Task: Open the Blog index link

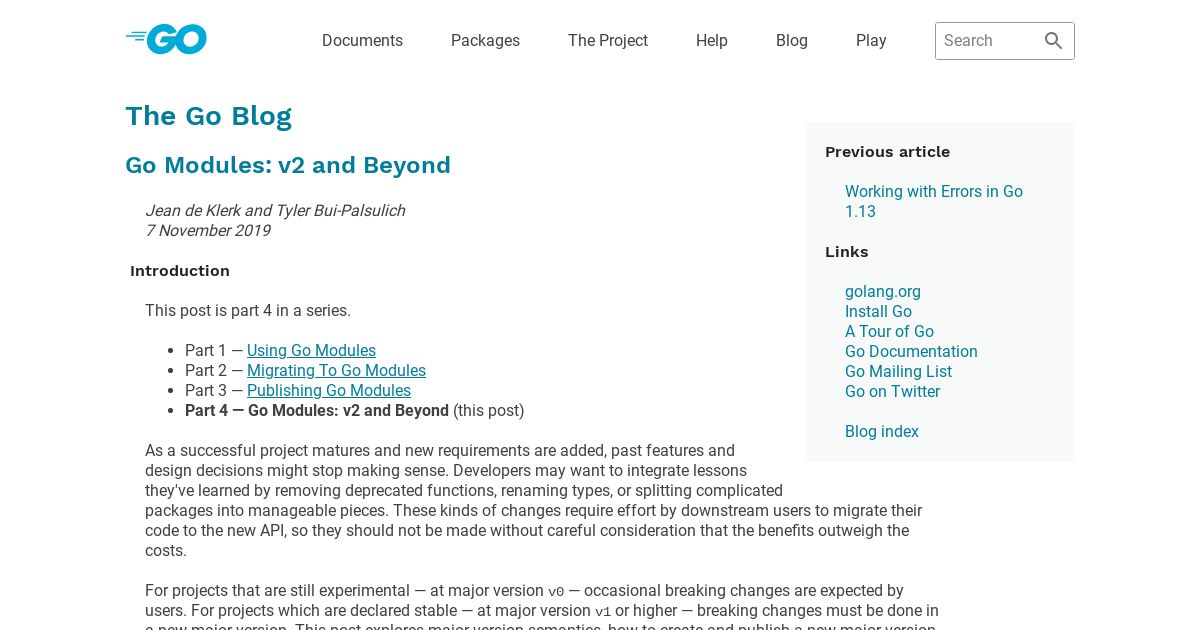Action: point(882,432)
